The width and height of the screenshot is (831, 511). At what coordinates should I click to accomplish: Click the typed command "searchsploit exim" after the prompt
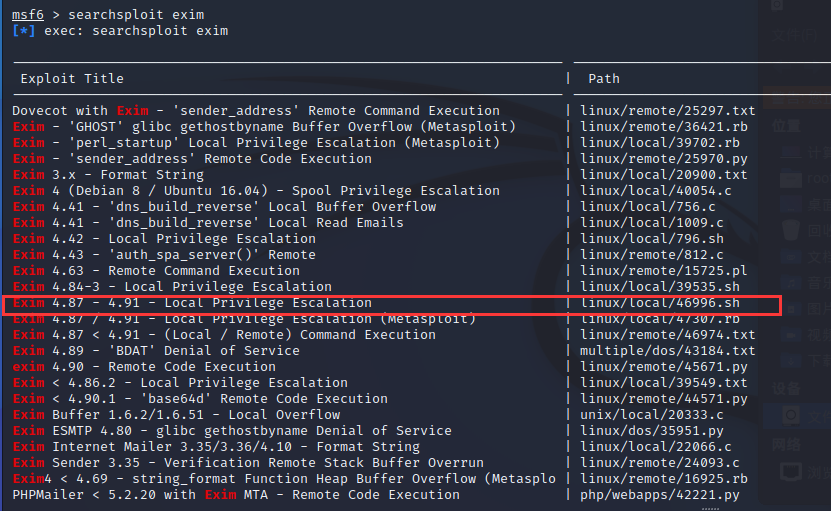click(136, 15)
